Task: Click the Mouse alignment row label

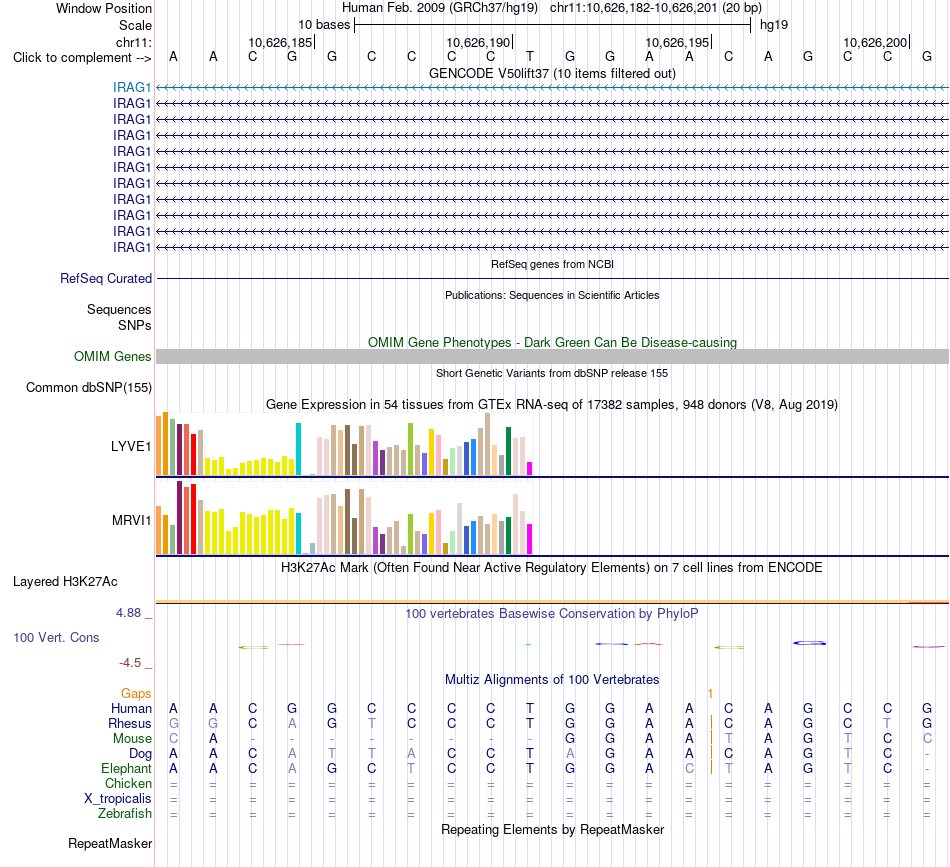Action: click(x=132, y=739)
